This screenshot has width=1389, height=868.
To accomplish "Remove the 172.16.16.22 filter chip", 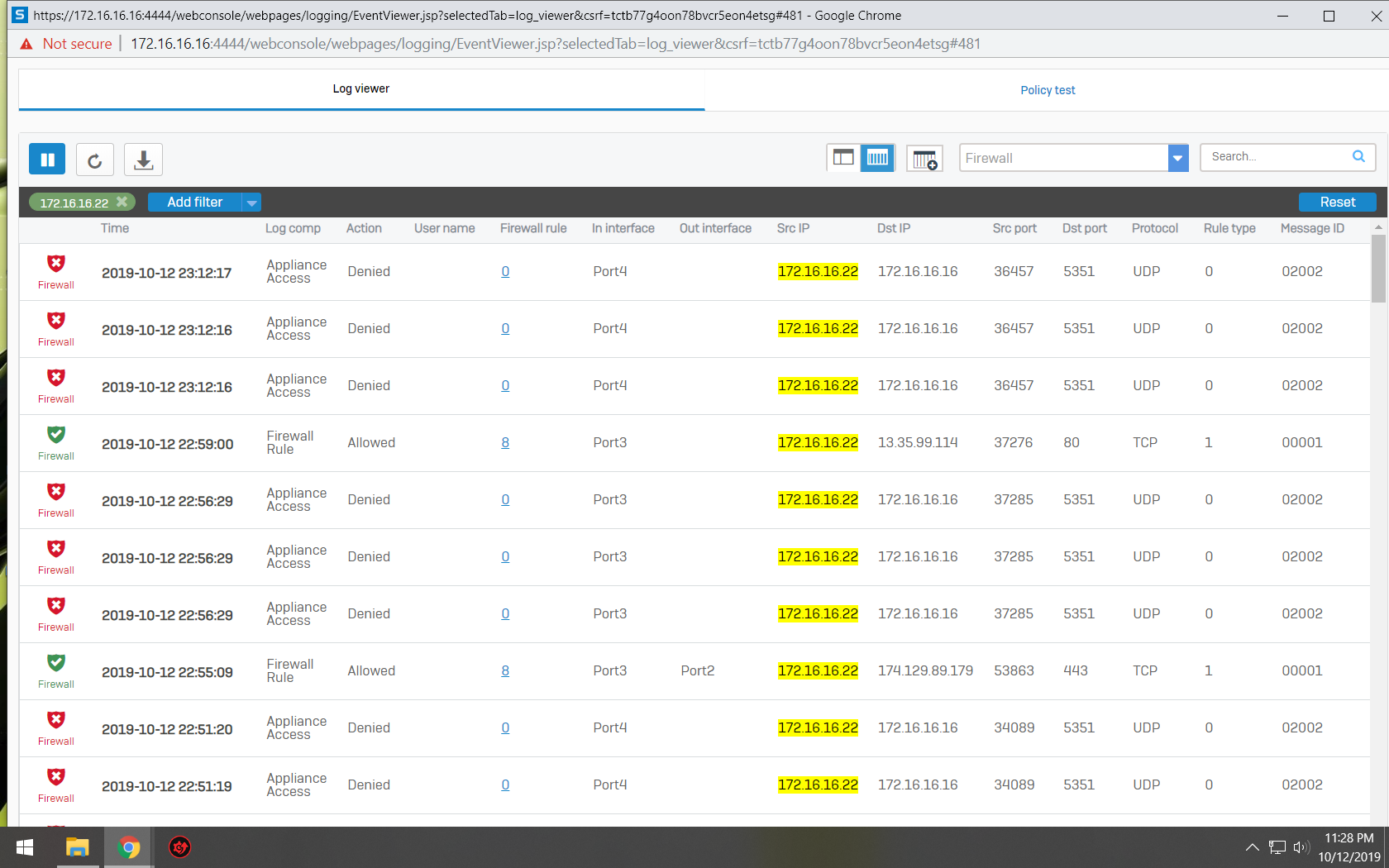I will tap(122, 202).
